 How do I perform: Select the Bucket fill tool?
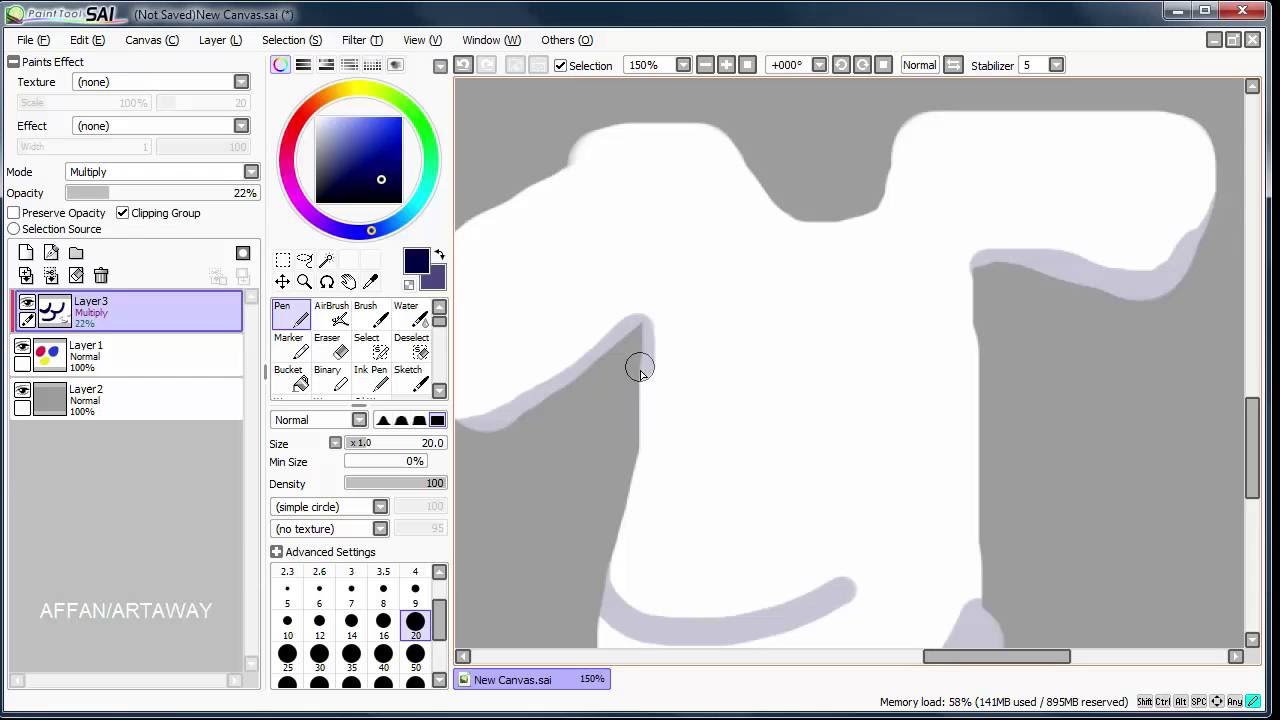291,378
